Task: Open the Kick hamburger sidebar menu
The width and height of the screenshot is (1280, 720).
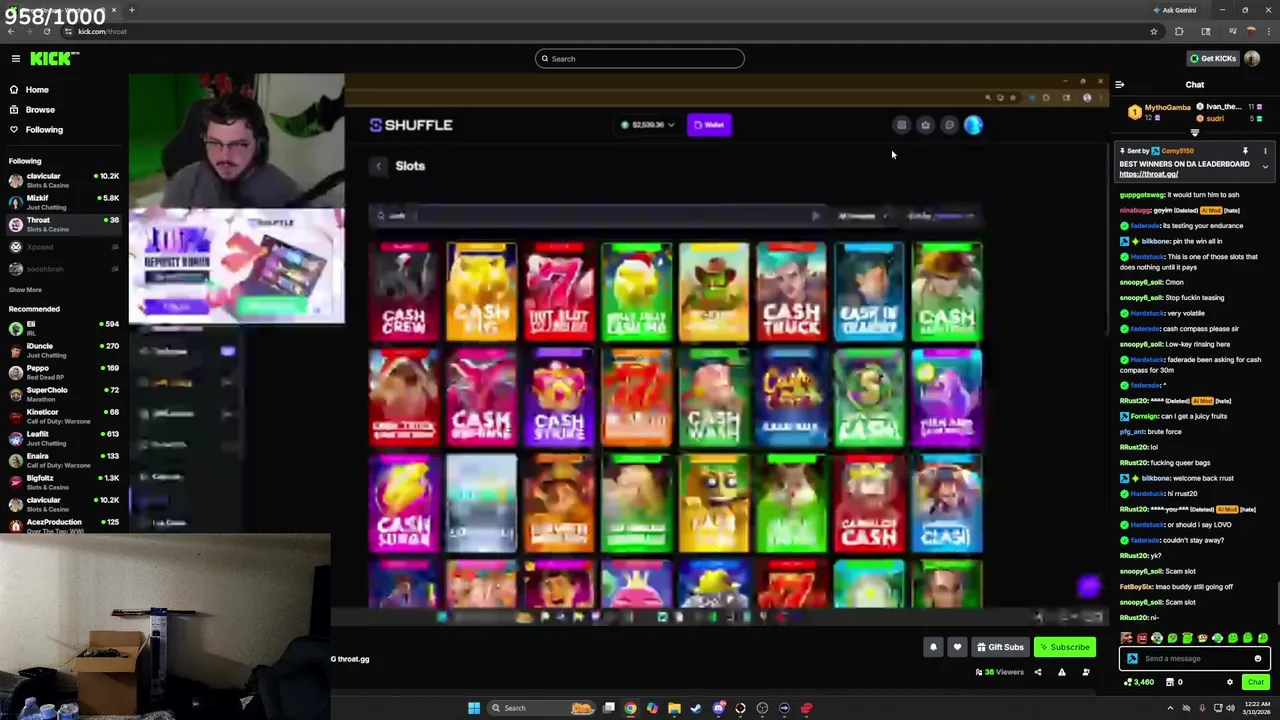Action: tap(16, 58)
